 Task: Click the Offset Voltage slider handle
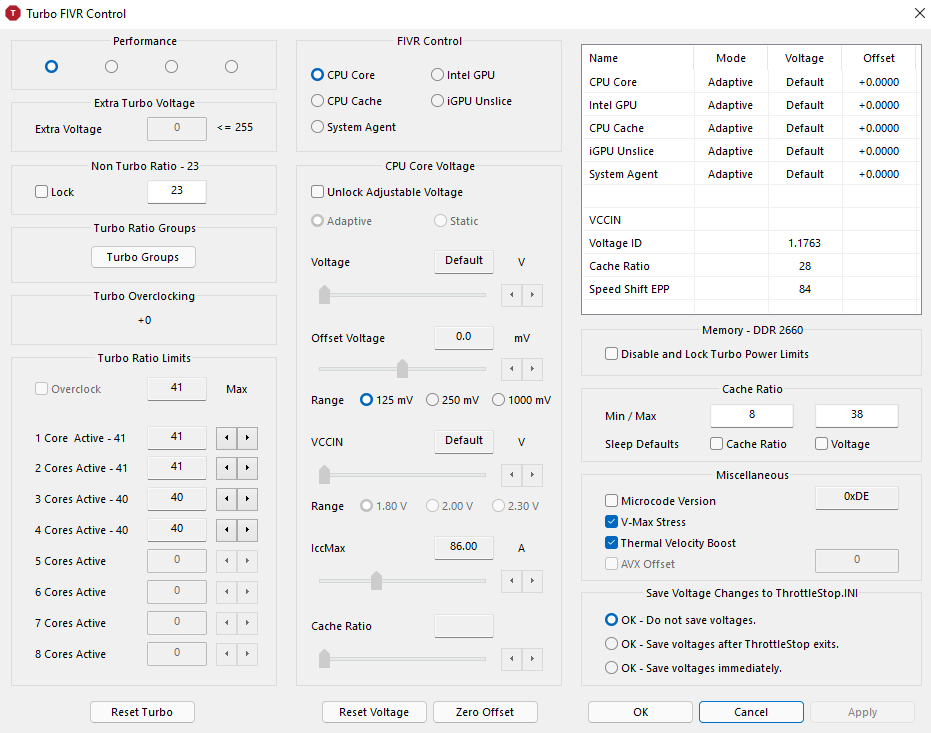402,369
